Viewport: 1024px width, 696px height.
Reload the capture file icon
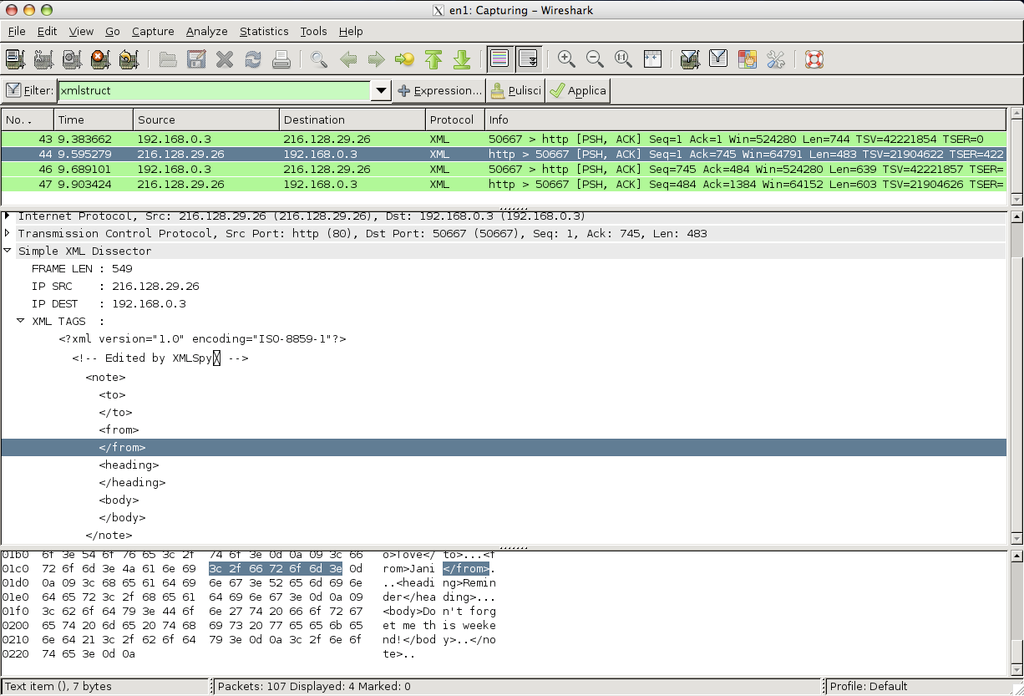point(253,59)
